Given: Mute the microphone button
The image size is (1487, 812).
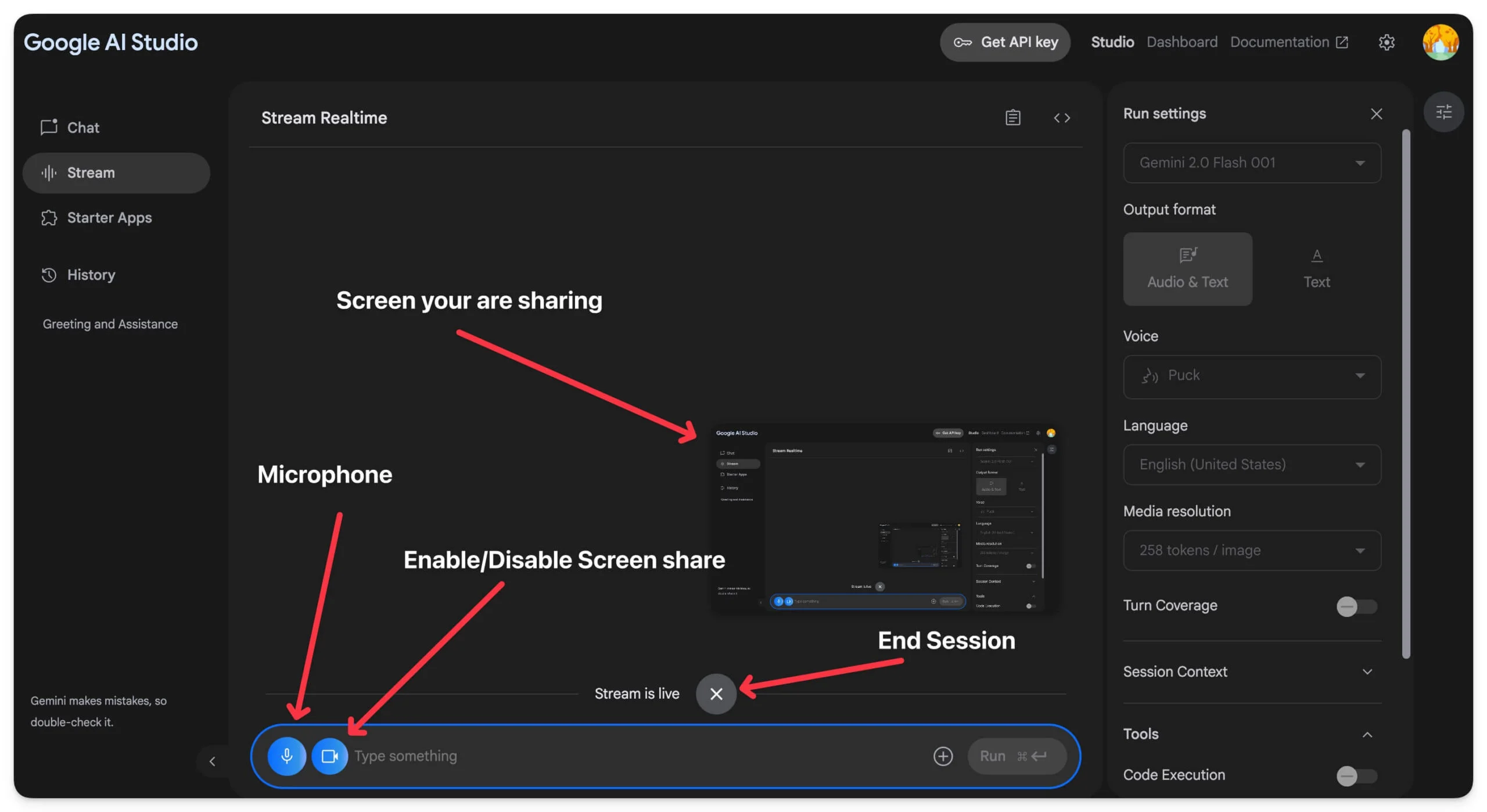Looking at the screenshot, I should tap(286, 756).
